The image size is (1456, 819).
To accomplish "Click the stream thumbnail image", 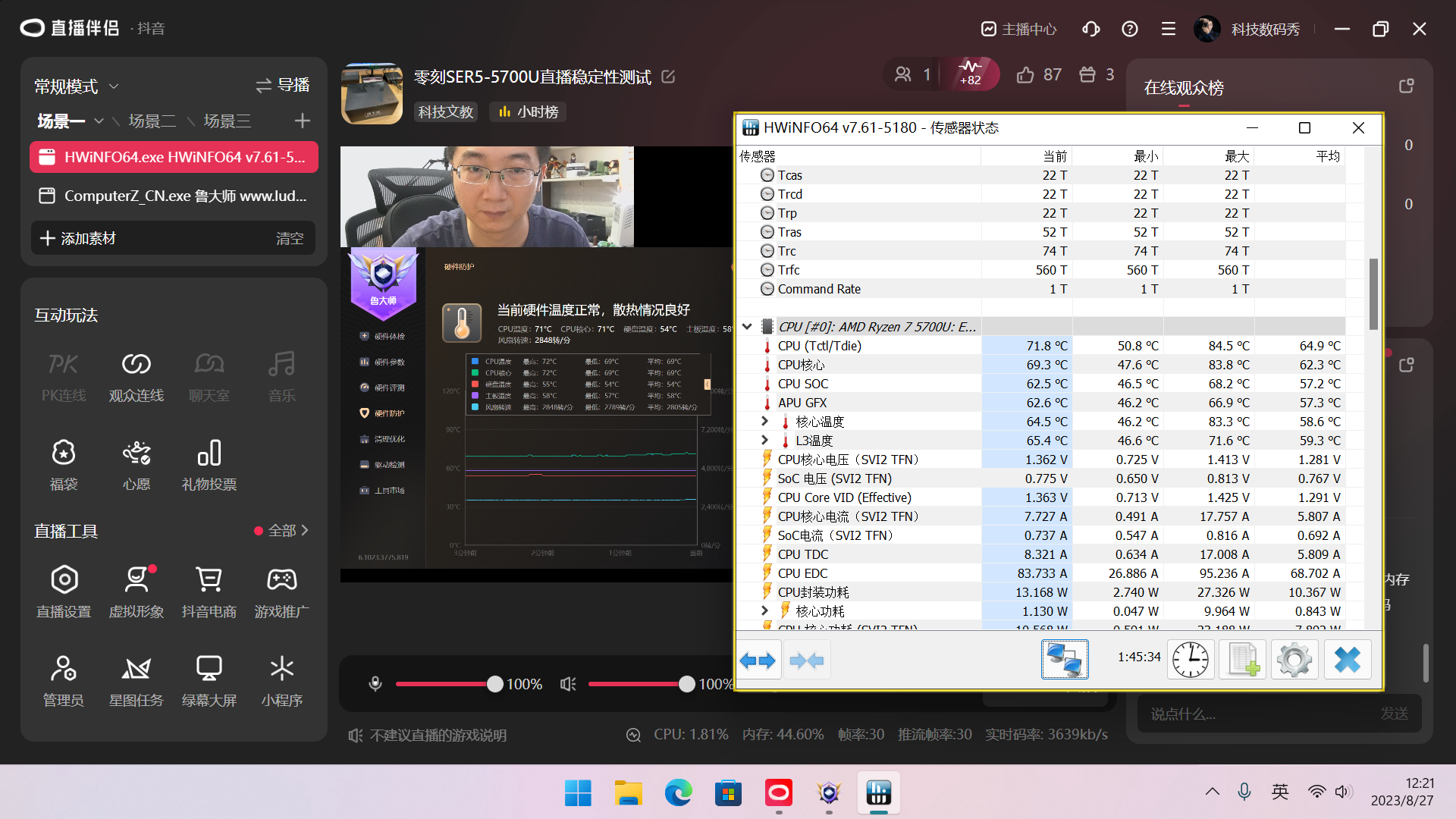I will pyautogui.click(x=372, y=93).
